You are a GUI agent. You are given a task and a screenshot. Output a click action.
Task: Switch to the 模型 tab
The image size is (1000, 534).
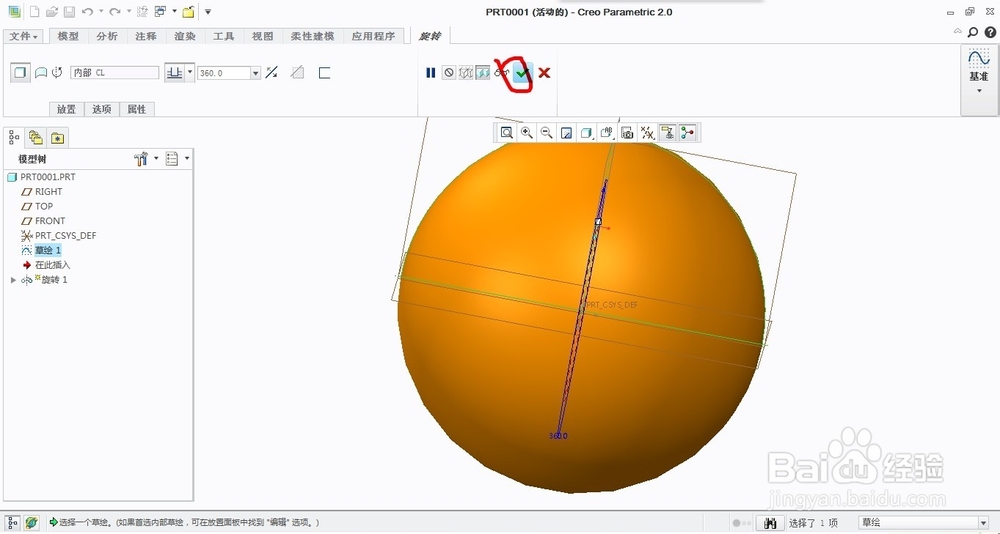(68, 36)
